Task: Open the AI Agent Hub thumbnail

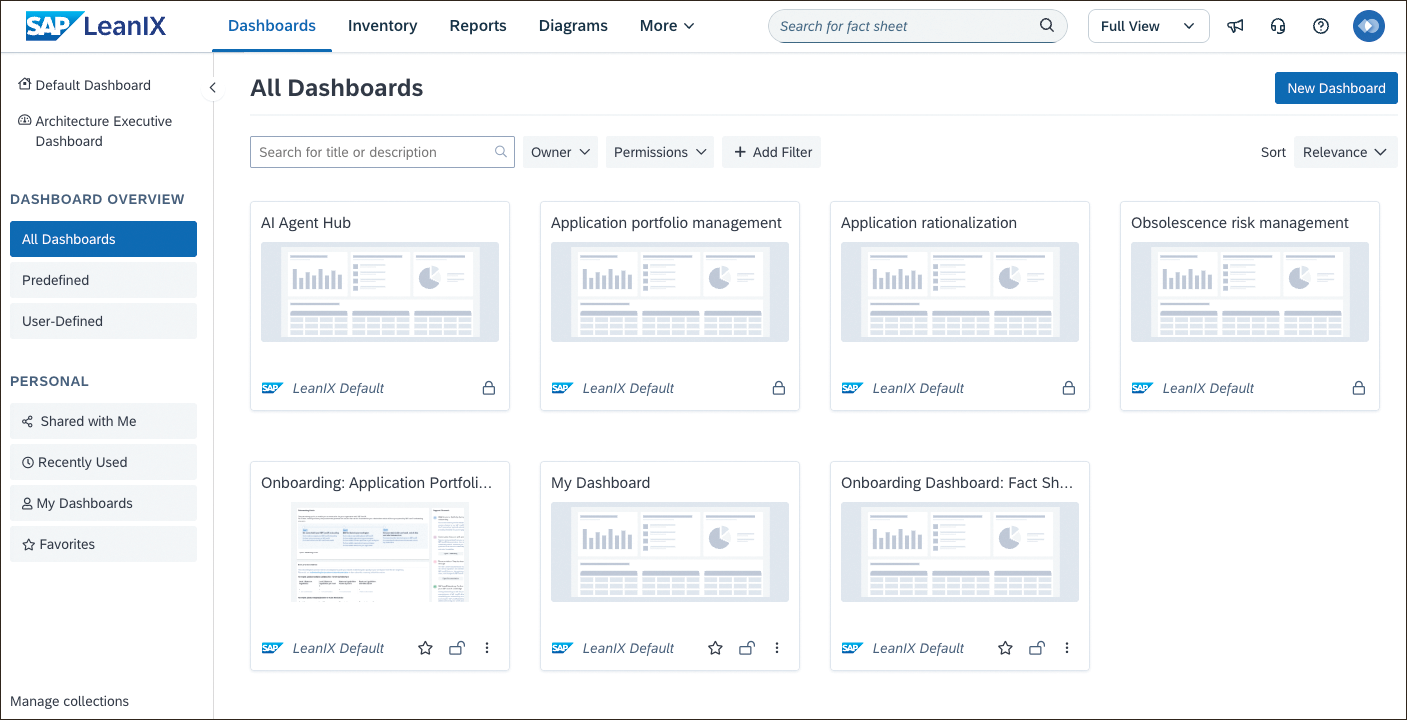Action: 380,292
